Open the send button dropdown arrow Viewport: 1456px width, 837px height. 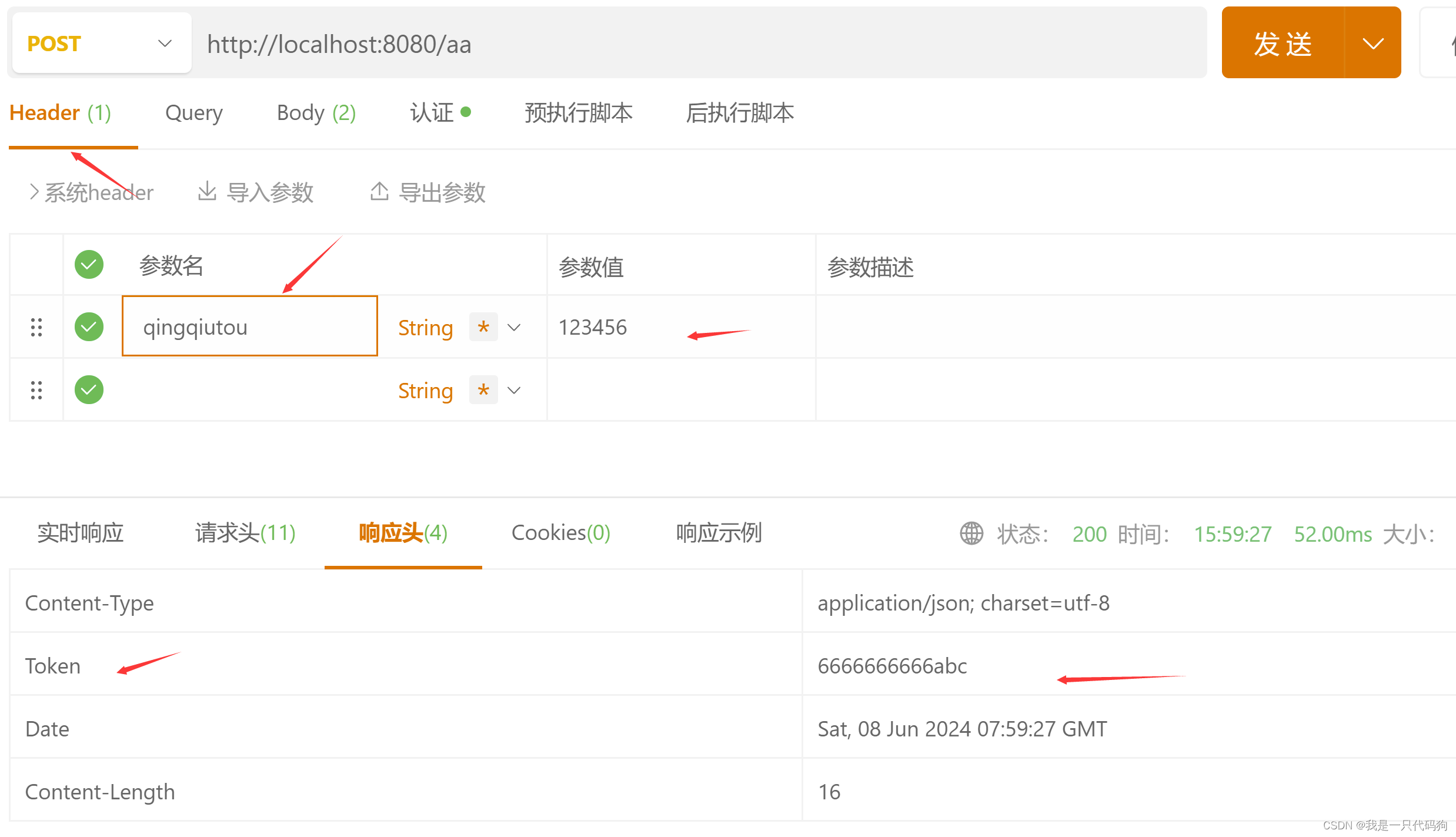click(1374, 42)
